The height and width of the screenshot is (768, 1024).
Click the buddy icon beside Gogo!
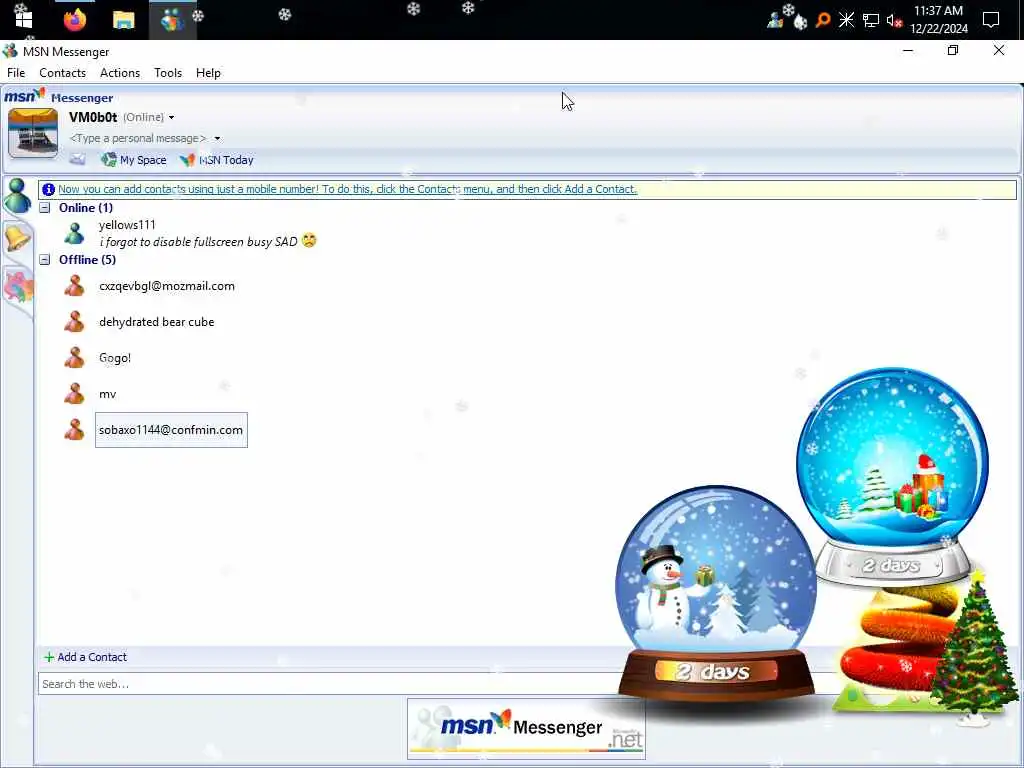tap(74, 357)
